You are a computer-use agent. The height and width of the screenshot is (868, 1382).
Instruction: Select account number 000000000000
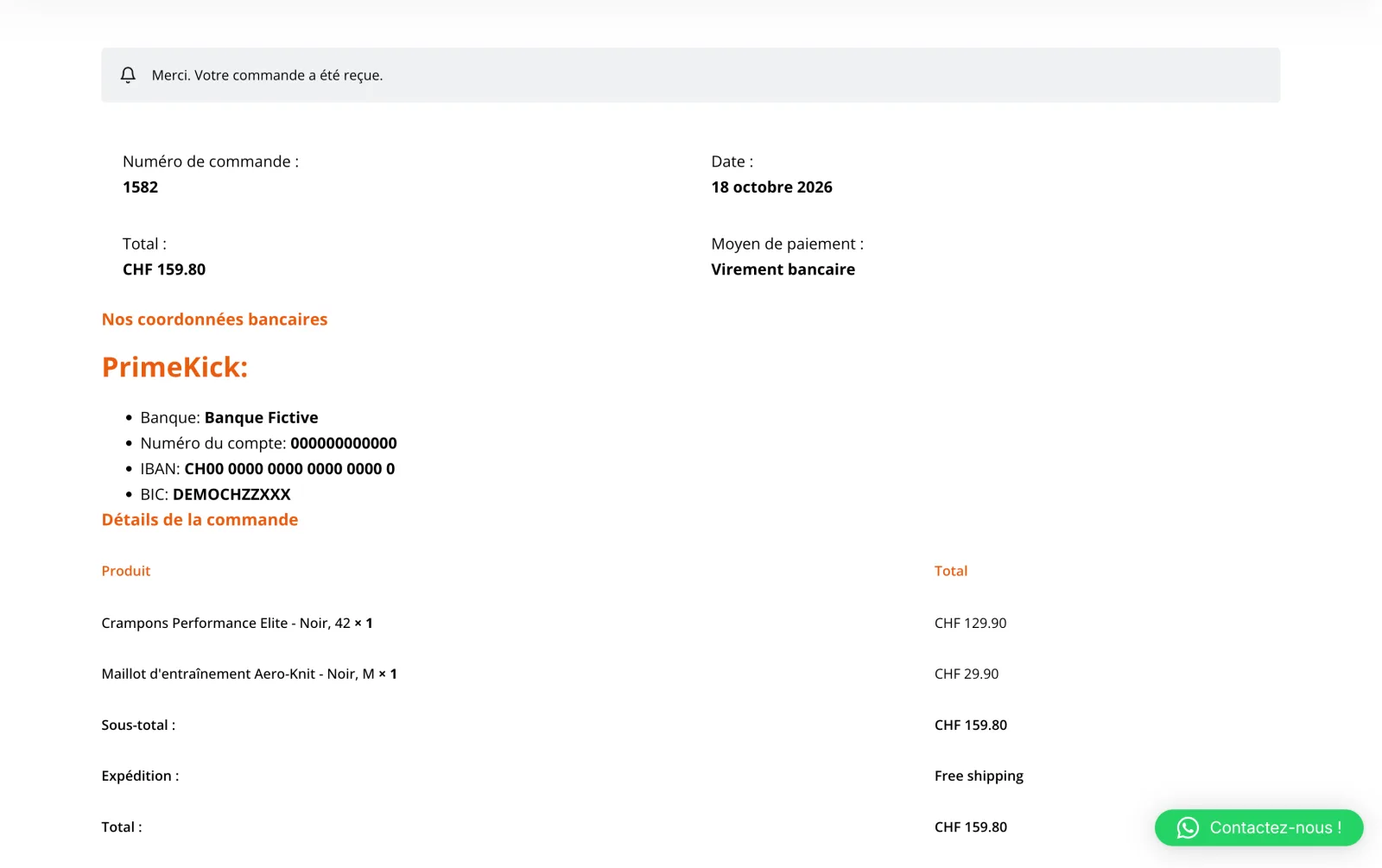click(344, 443)
